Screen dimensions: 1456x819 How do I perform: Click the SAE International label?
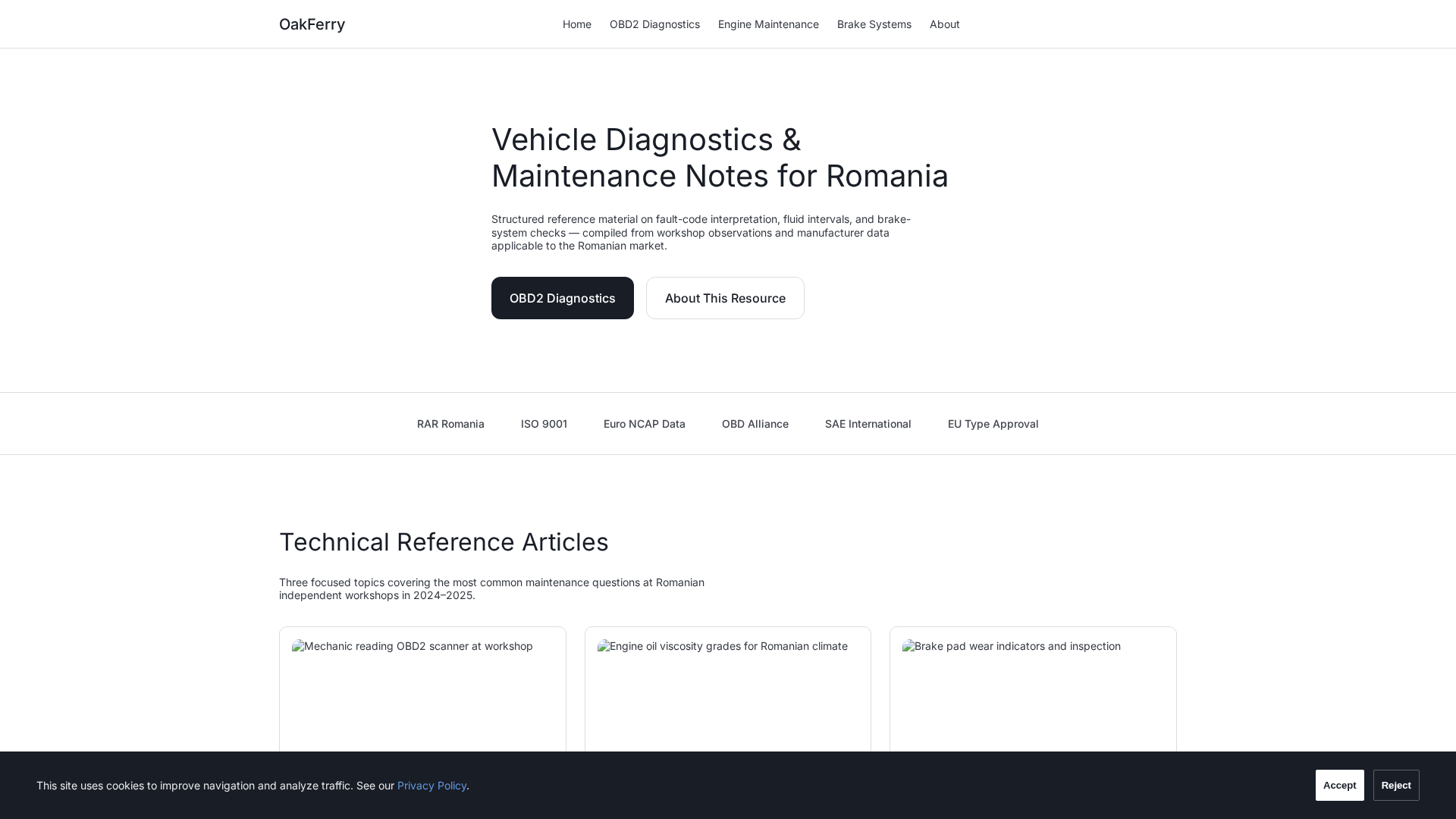(868, 424)
